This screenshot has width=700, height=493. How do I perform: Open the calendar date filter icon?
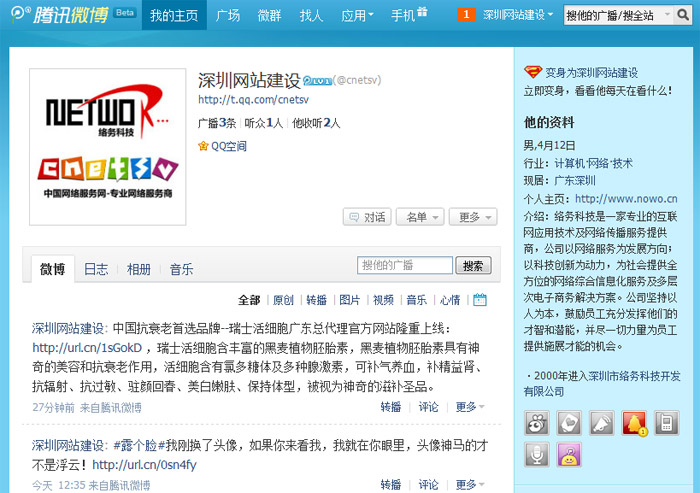pyautogui.click(x=479, y=300)
